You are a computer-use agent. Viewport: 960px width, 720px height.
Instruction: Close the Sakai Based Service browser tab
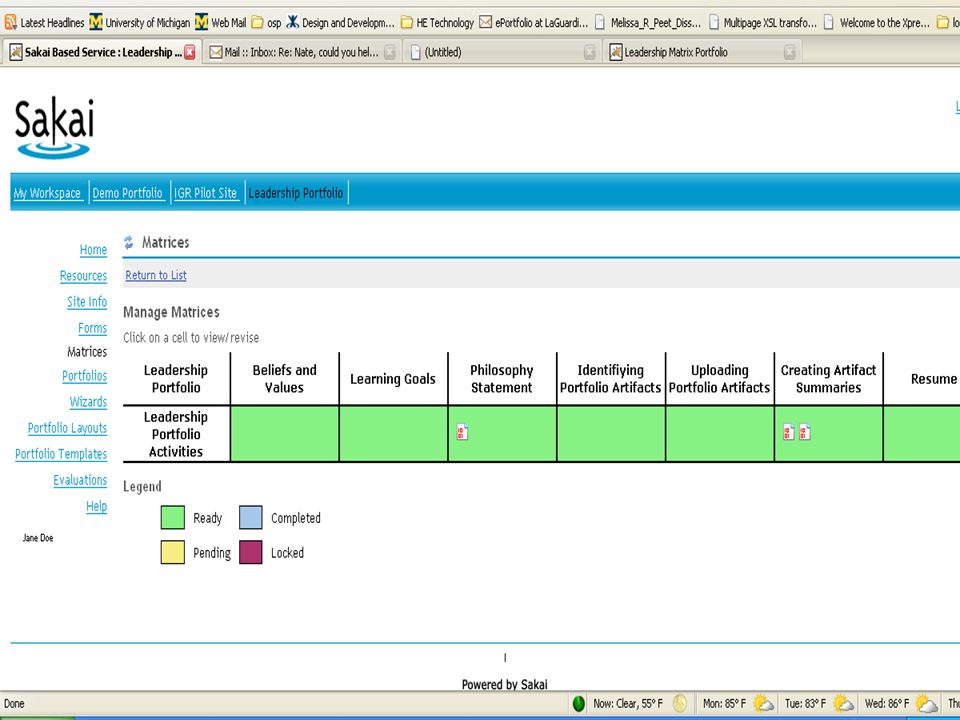pyautogui.click(x=190, y=52)
